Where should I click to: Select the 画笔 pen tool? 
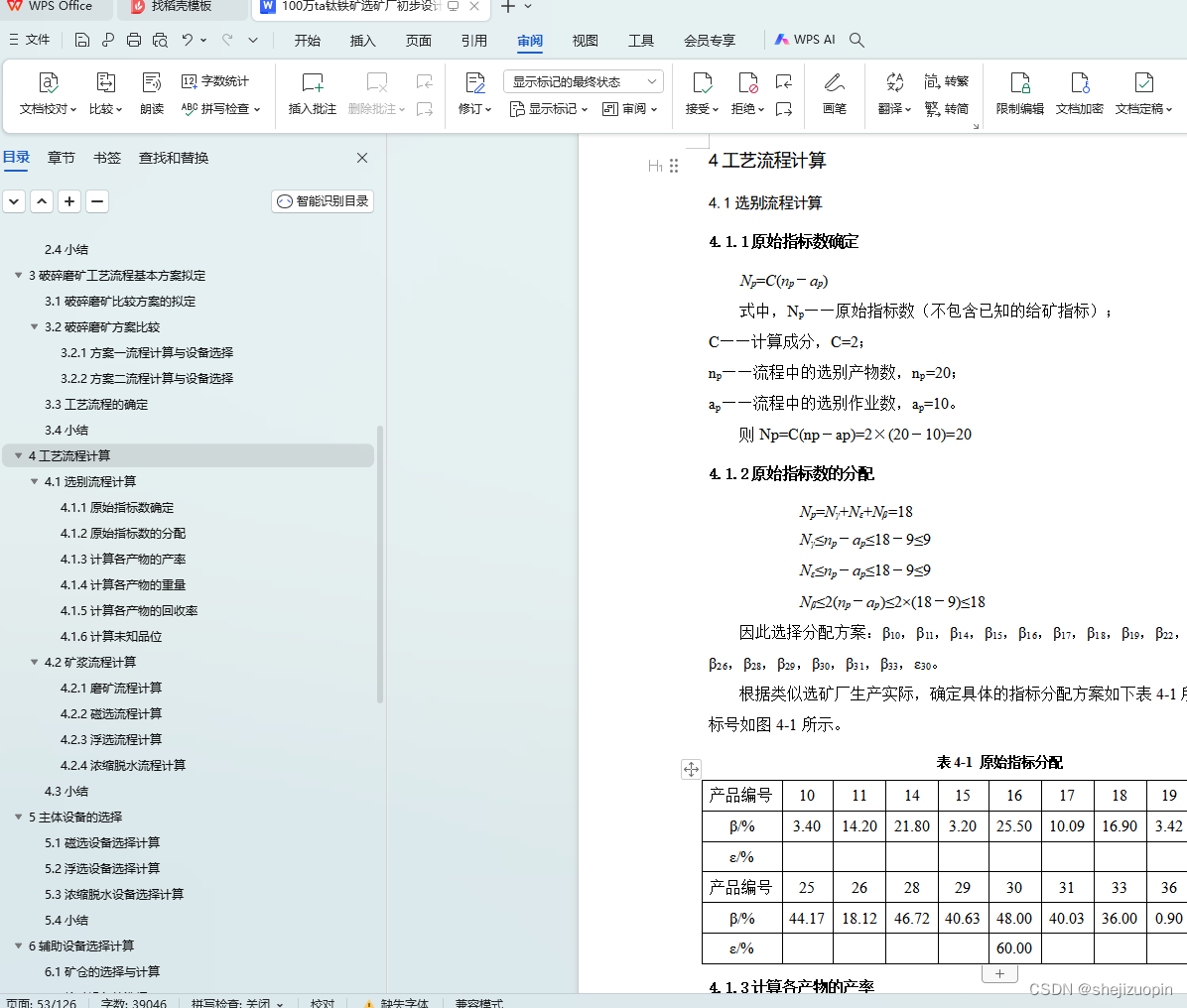(835, 94)
